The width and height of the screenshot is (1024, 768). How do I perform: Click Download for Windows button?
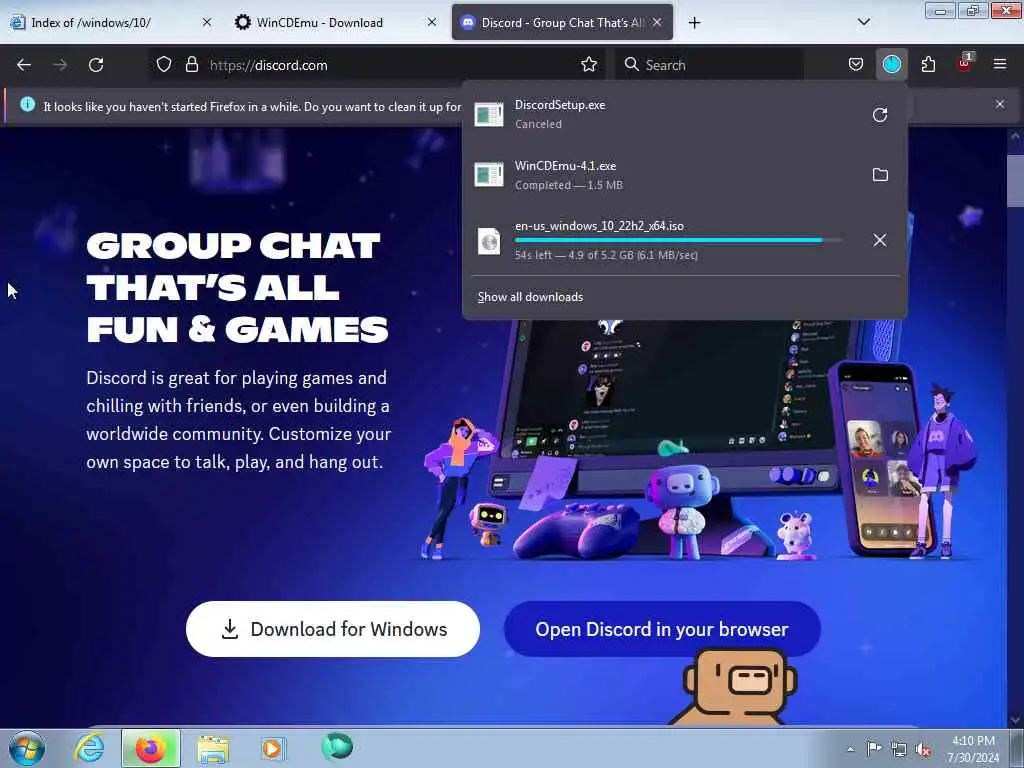[333, 629]
